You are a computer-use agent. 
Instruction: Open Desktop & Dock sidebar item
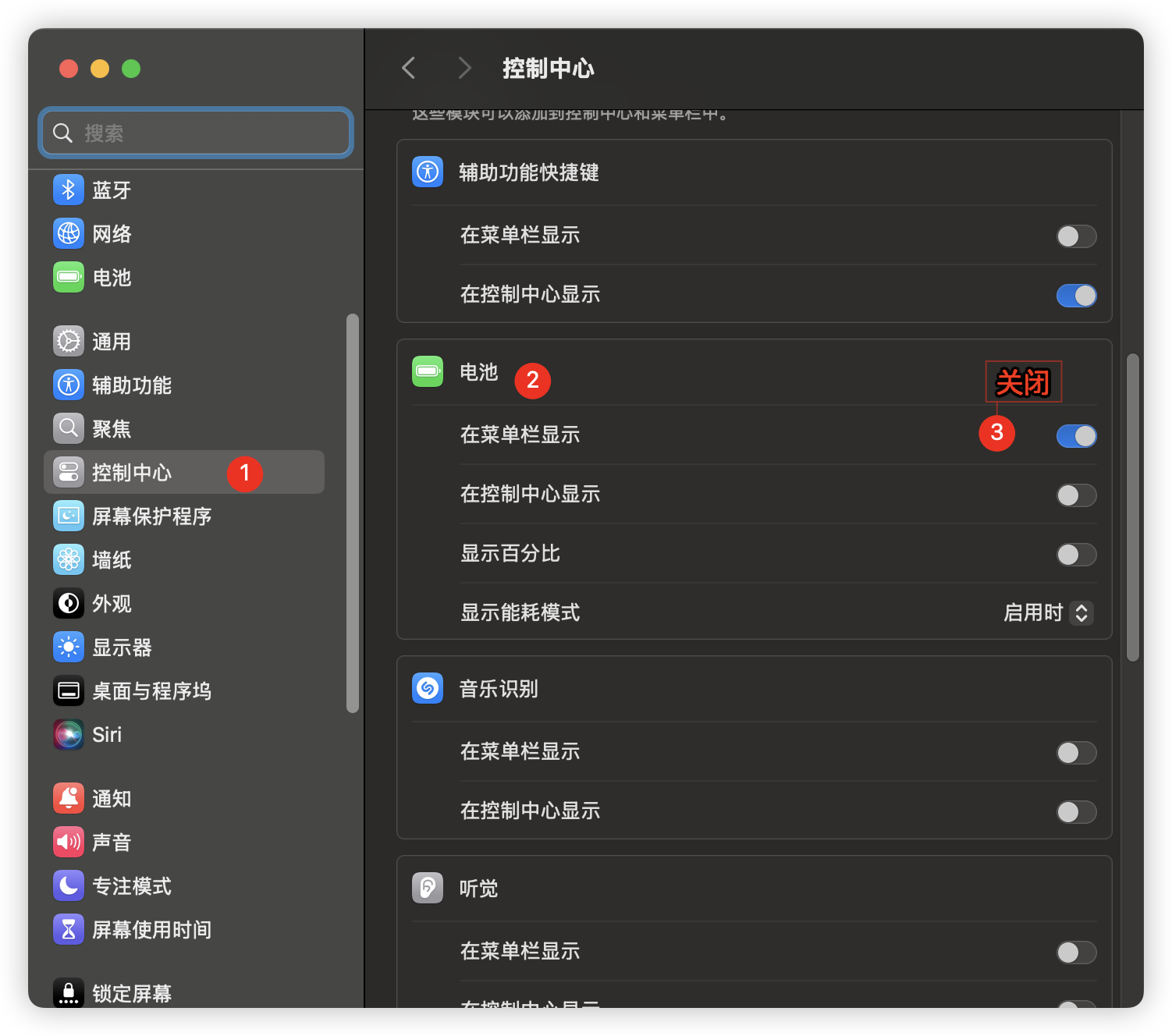point(151,690)
